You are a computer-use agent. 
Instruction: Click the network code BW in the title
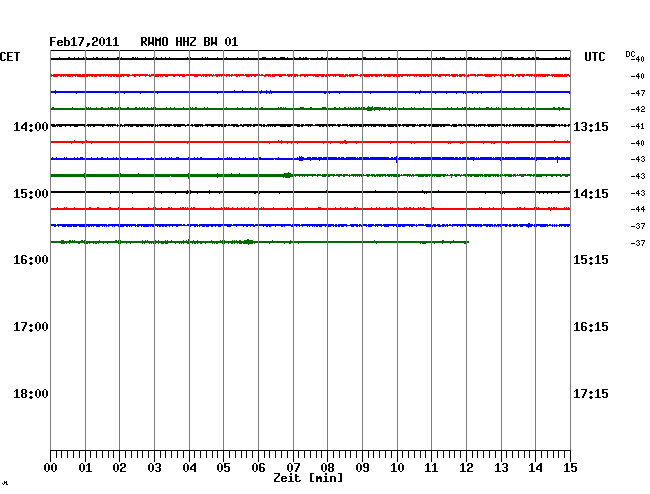coord(210,42)
